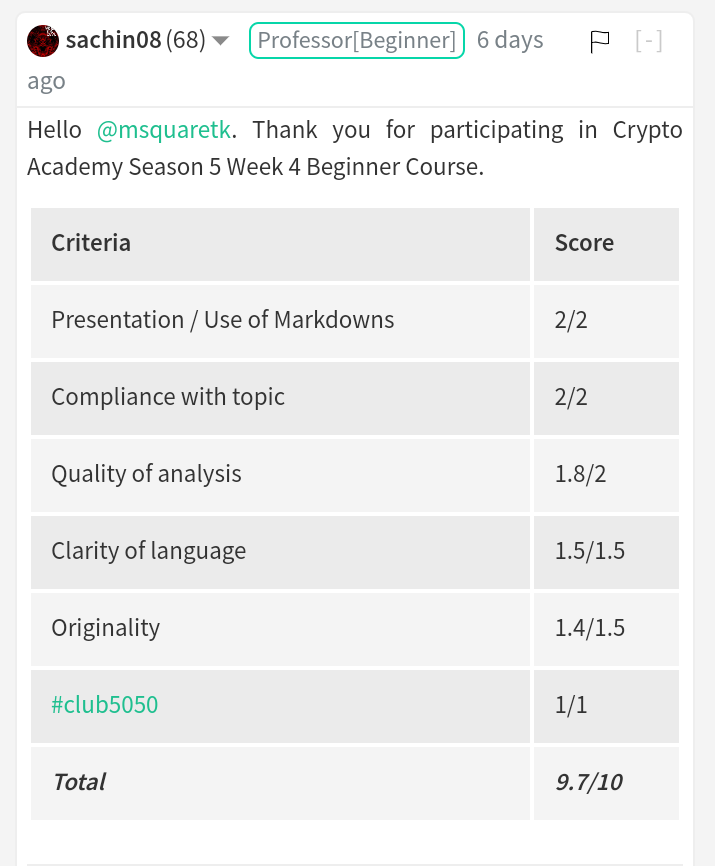
Task: Open the "6 days ago" timestamp link
Action: pyautogui.click(x=509, y=41)
